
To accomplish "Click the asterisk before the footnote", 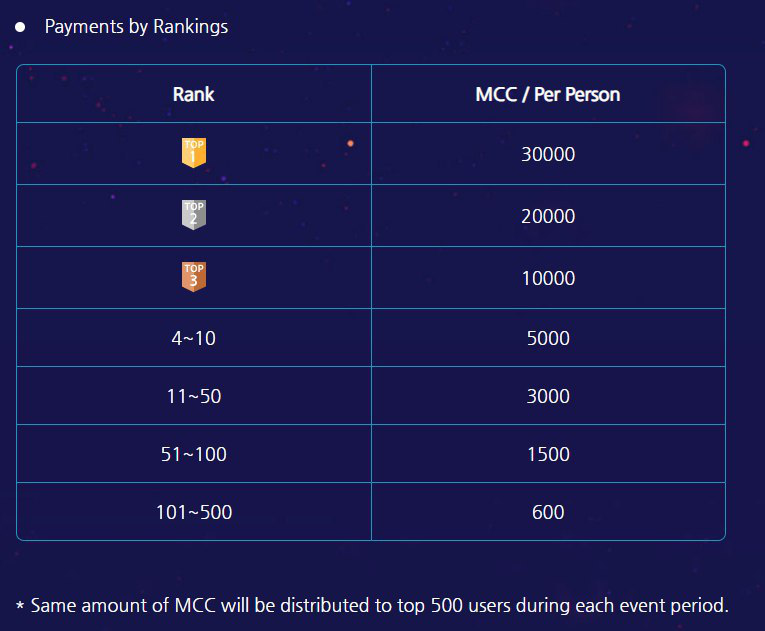I will point(20,606).
